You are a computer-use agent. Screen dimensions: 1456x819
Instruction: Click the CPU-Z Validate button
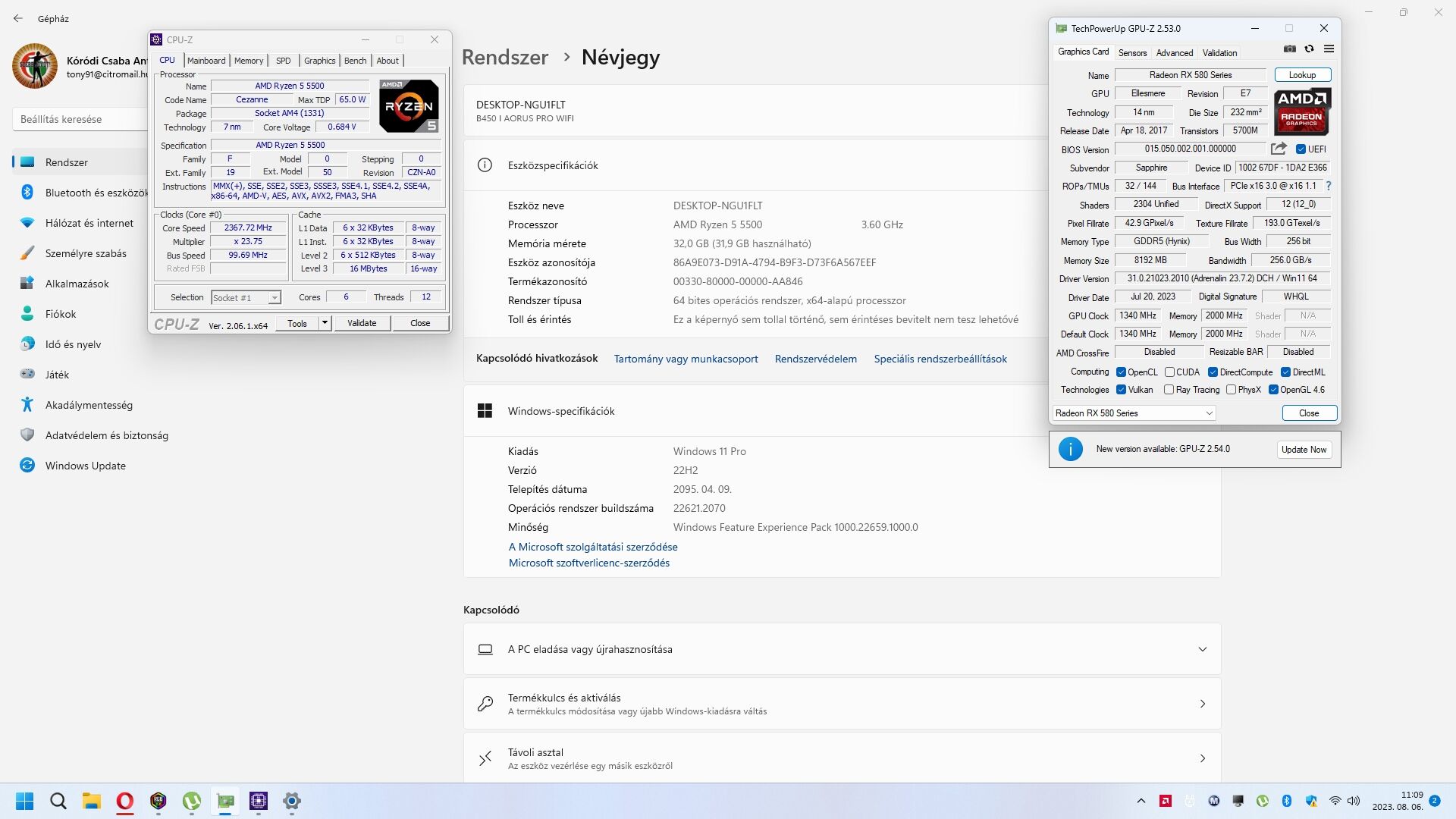tap(362, 323)
